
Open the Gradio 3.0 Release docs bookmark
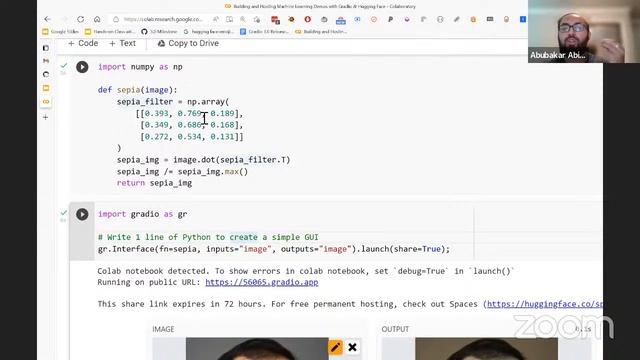click(264, 31)
